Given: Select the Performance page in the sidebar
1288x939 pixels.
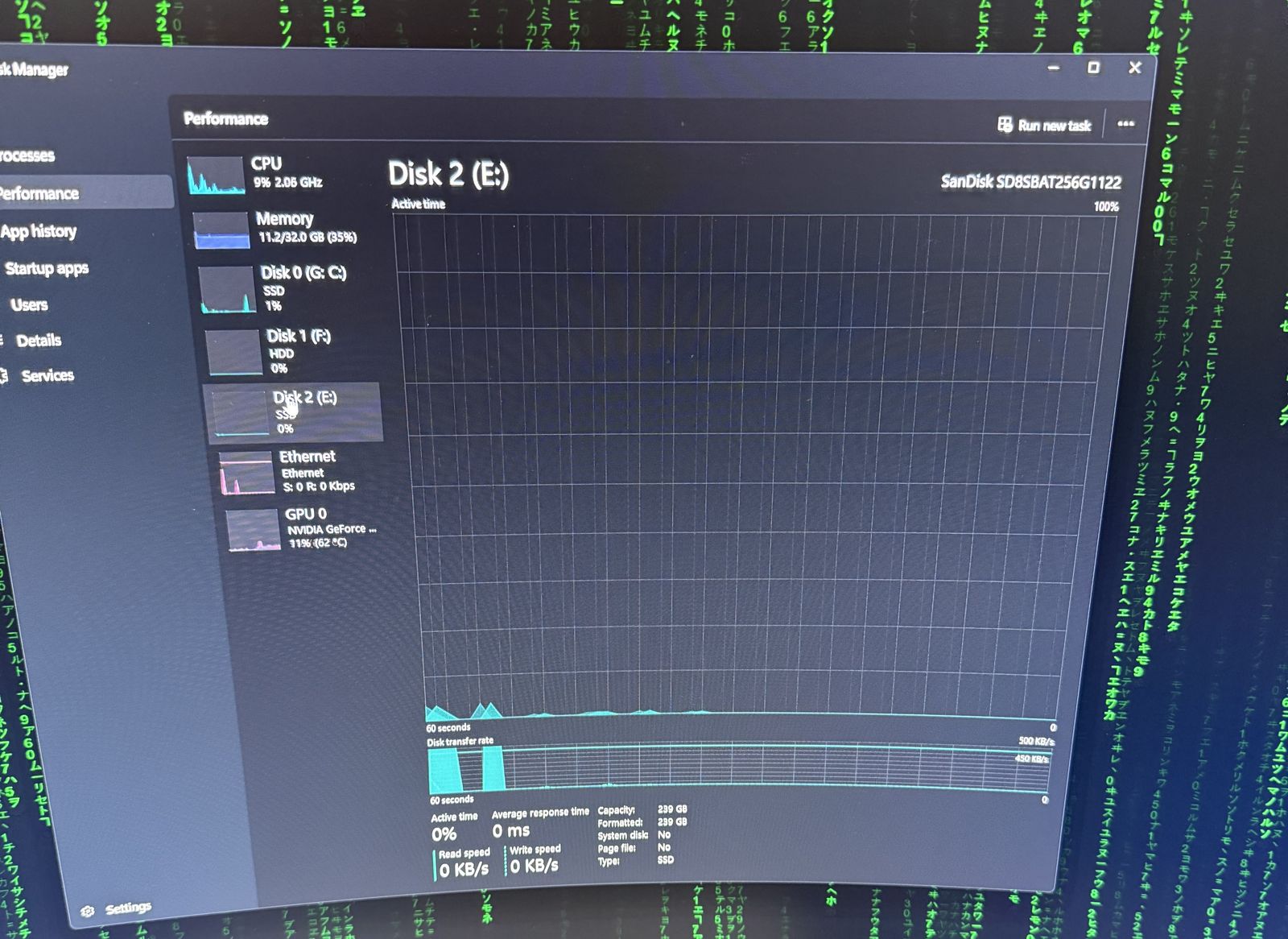Looking at the screenshot, I should pos(85,193).
